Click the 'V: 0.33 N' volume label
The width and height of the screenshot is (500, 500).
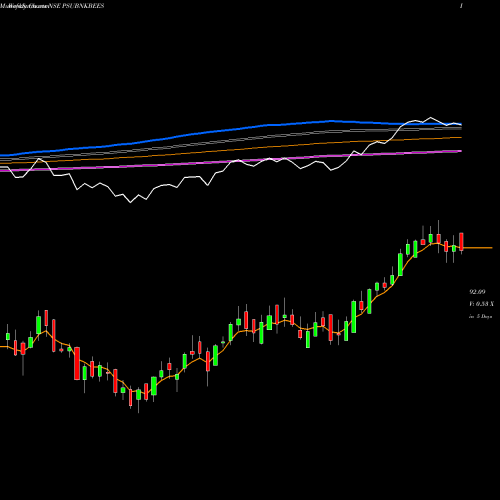pyautogui.click(x=481, y=304)
